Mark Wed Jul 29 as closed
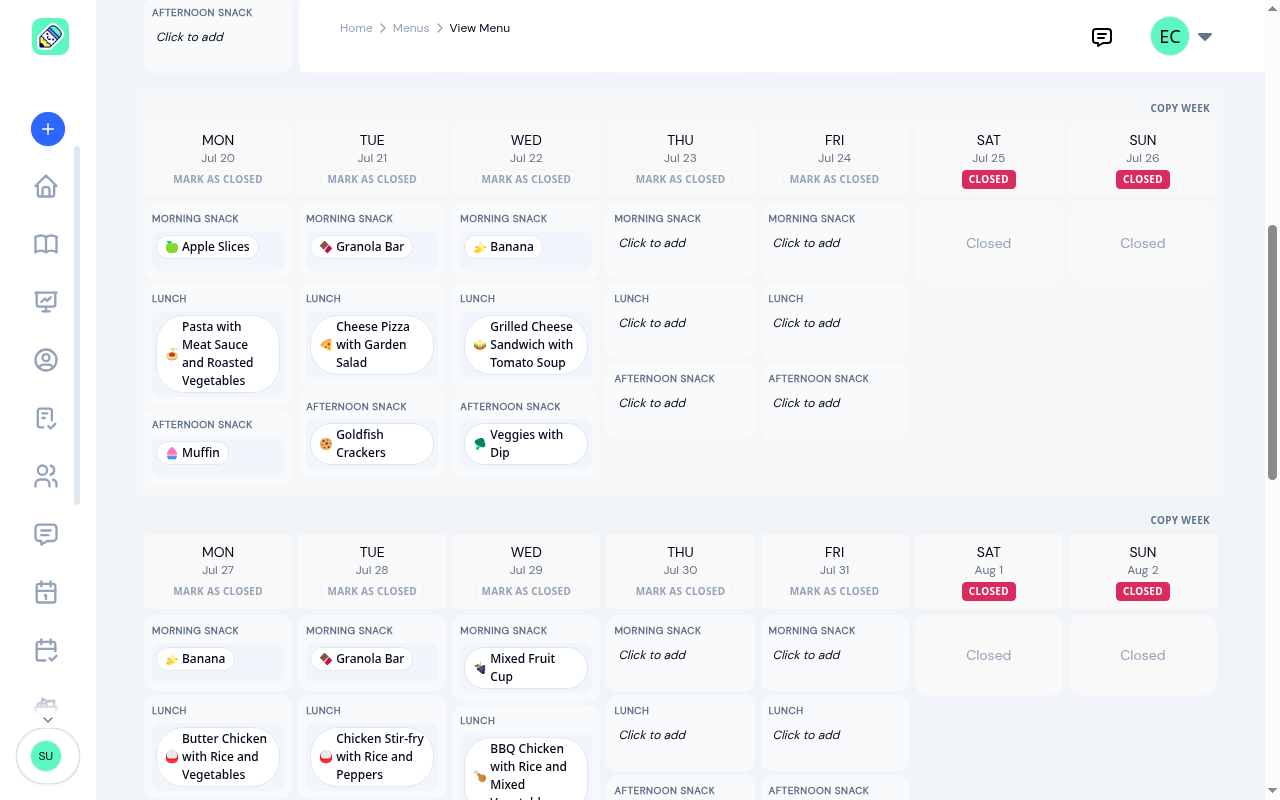 (x=526, y=591)
